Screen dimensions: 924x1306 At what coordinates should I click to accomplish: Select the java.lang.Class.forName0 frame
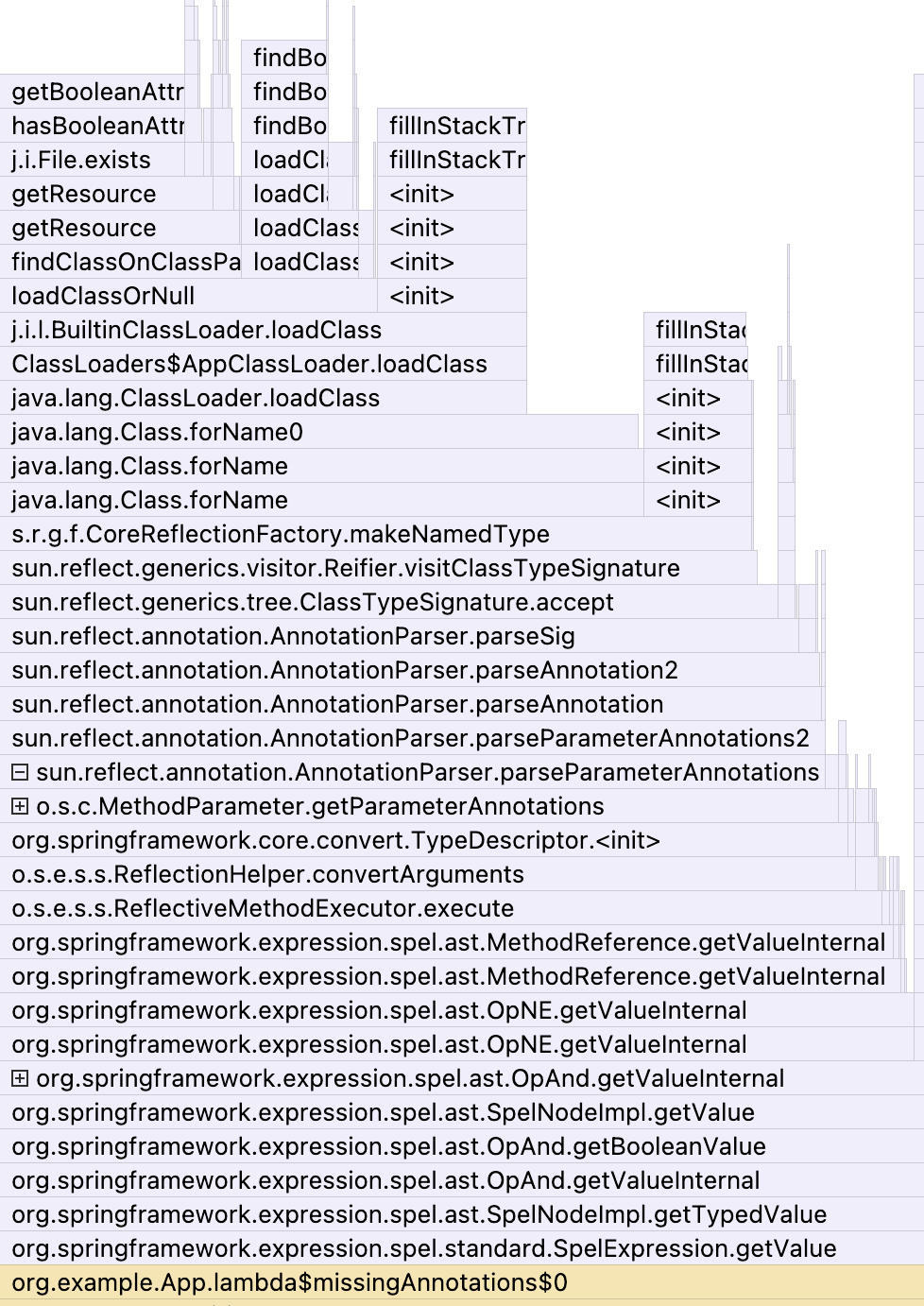point(319,432)
